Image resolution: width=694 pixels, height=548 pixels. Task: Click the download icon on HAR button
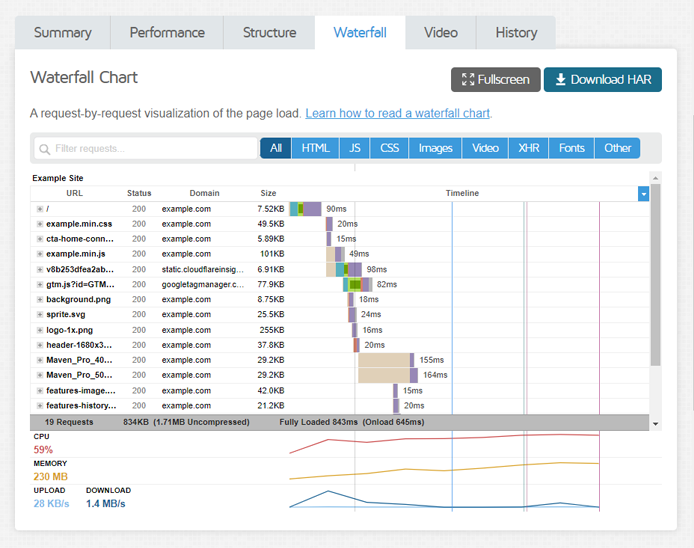coord(560,80)
